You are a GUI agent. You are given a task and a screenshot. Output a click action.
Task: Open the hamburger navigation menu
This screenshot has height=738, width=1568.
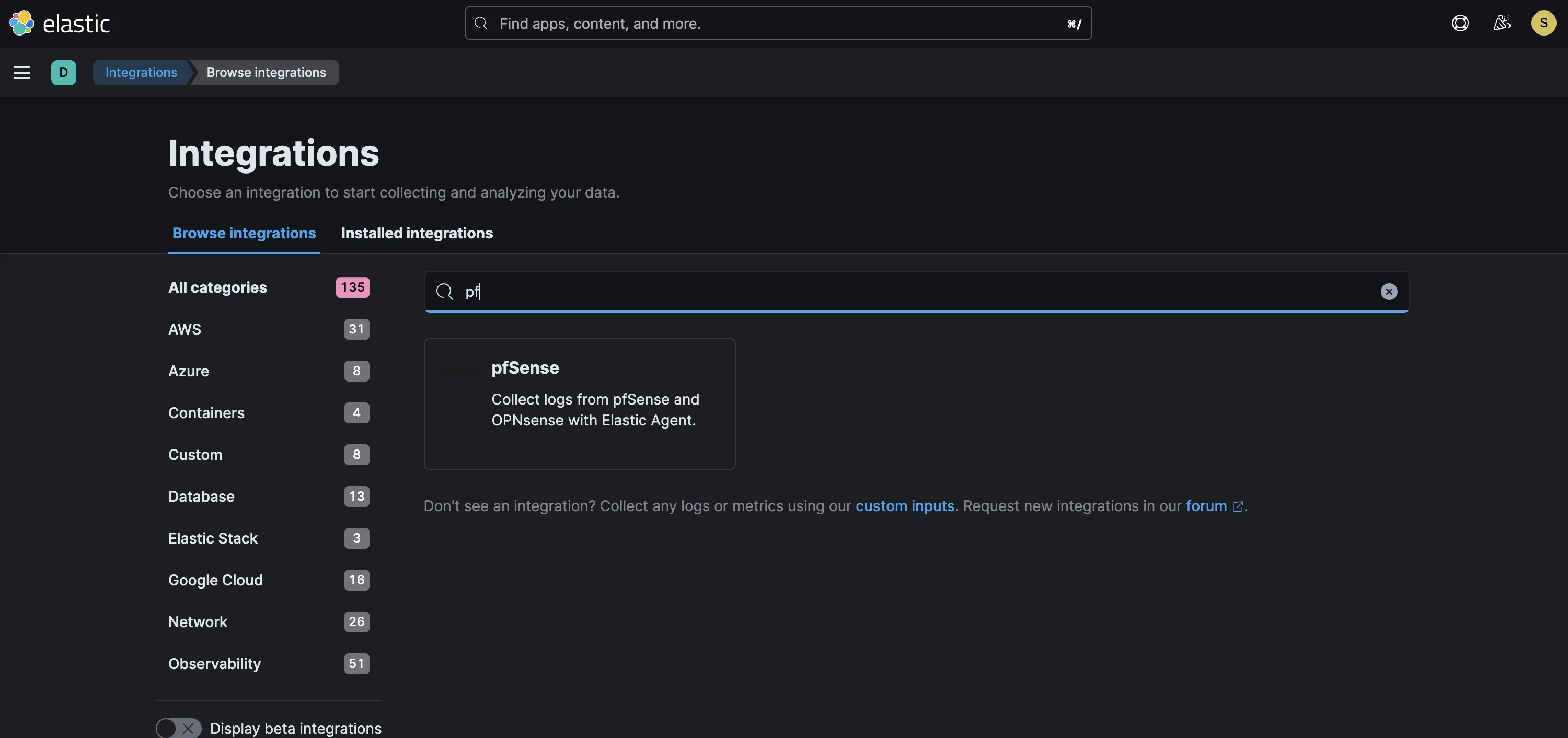pos(22,73)
